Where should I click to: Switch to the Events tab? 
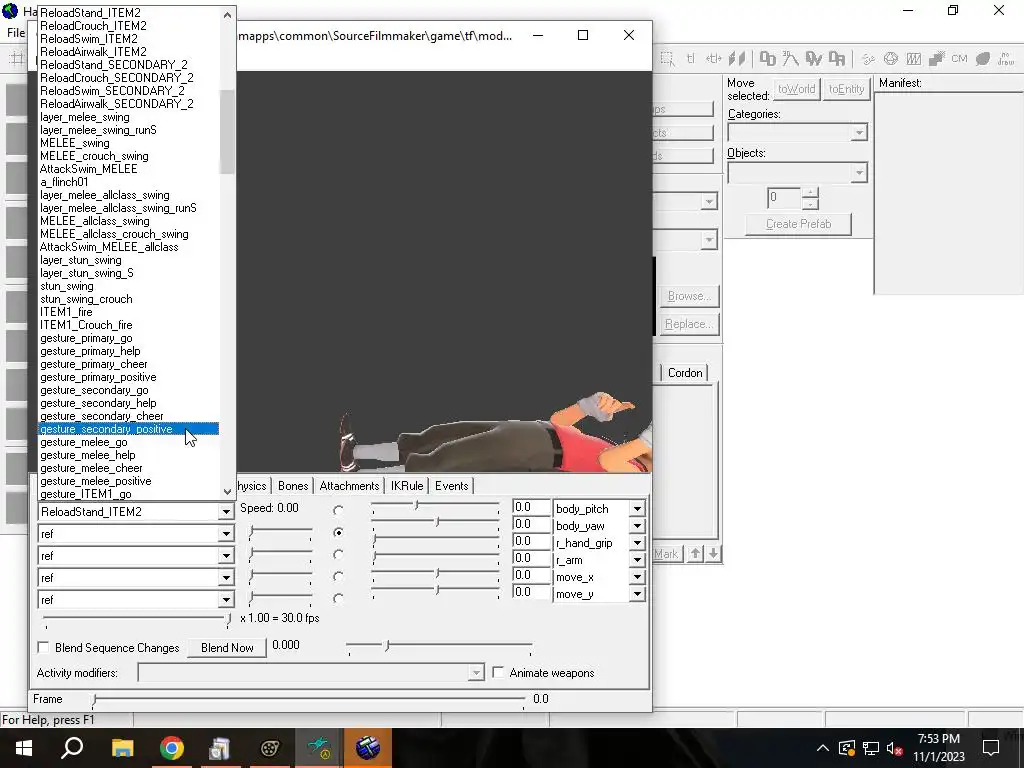pos(451,486)
